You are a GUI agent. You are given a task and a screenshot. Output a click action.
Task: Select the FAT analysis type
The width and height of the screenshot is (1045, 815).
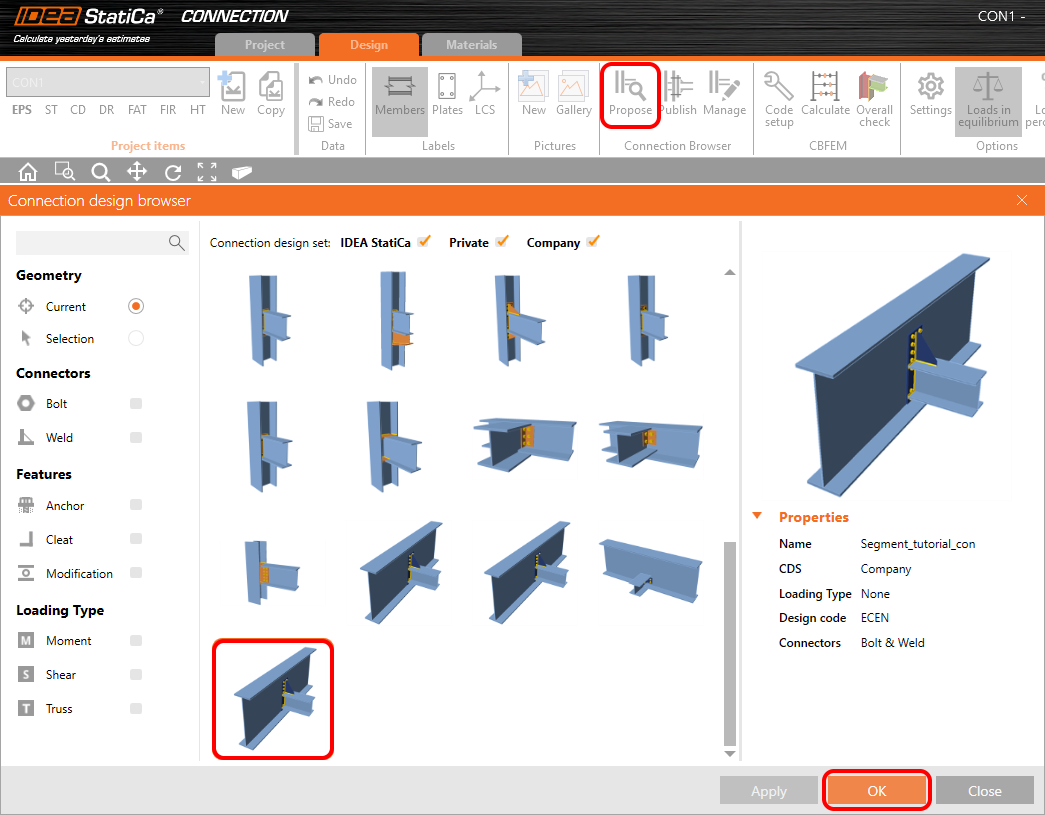click(137, 110)
